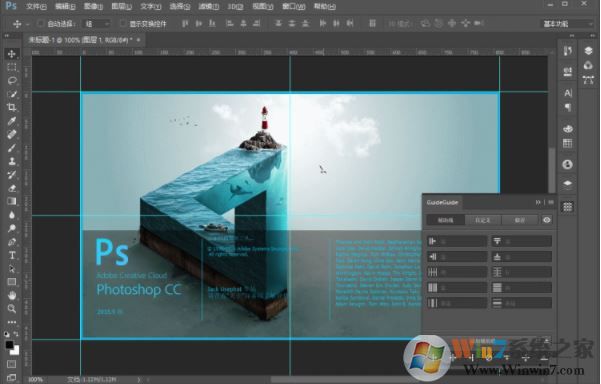
Task: Collapse the GuideGuide panel double arrow
Action: tap(538, 202)
